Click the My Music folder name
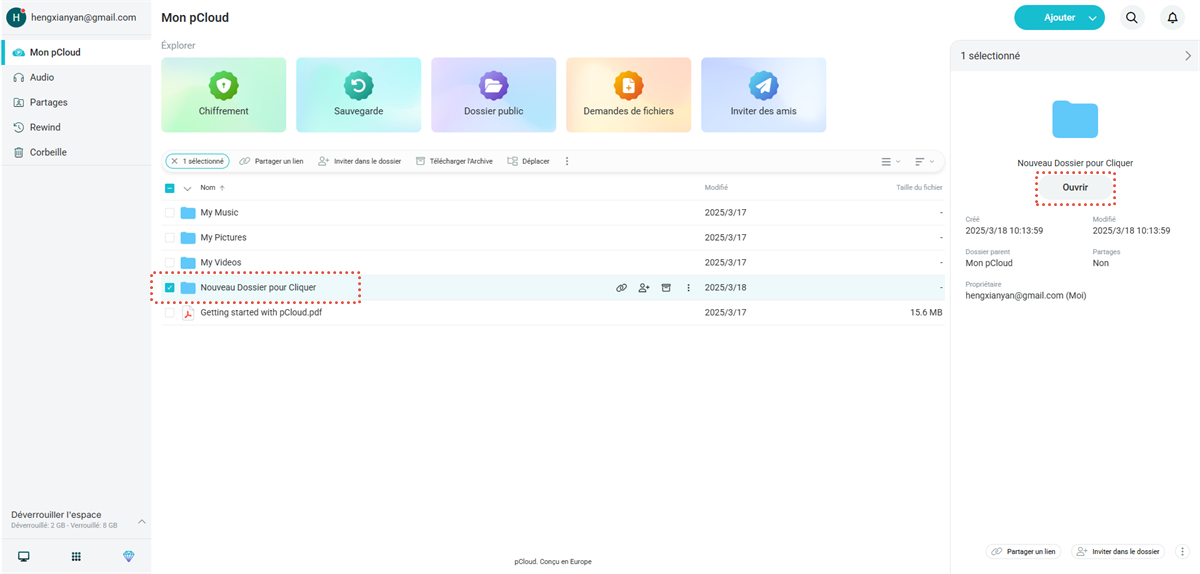The height and width of the screenshot is (574, 1200). pyautogui.click(x=219, y=212)
